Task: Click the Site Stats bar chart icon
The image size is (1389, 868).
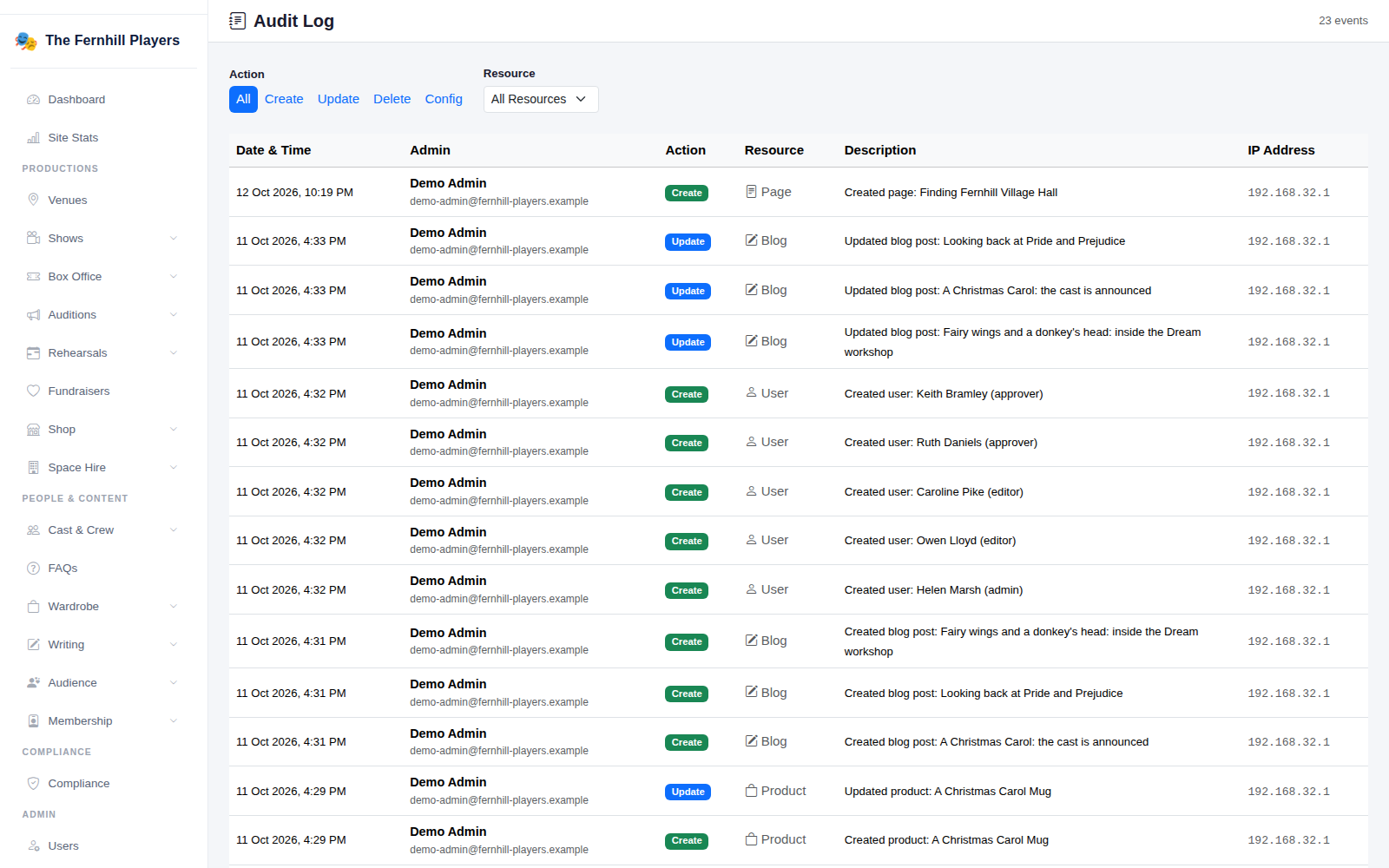Action: coord(33,138)
